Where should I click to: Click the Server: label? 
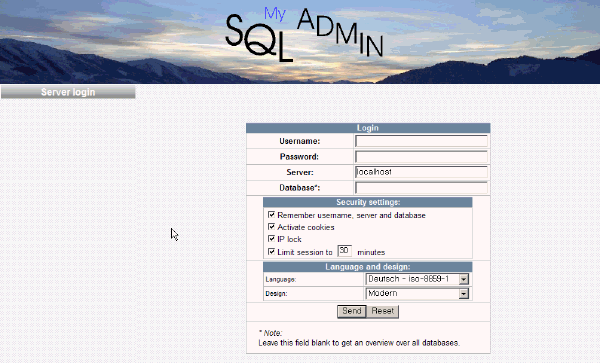(300, 173)
